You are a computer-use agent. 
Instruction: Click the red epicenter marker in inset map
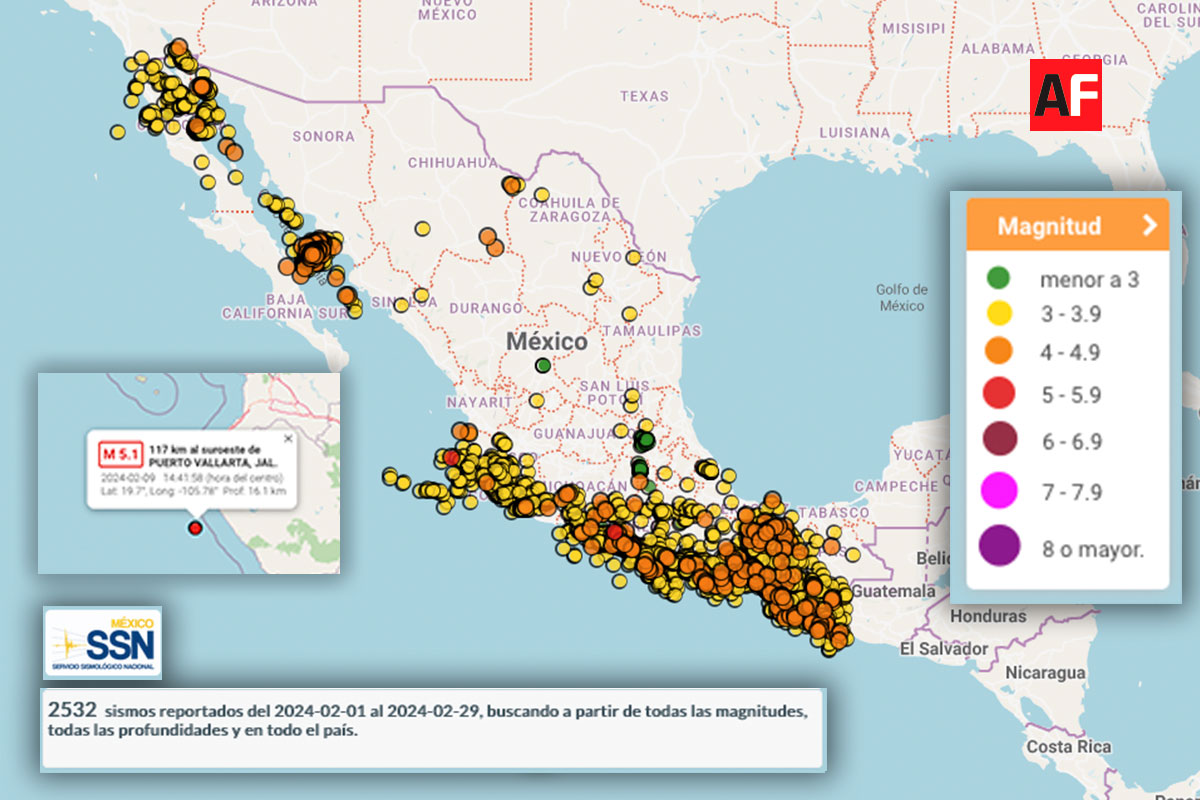pos(195,528)
